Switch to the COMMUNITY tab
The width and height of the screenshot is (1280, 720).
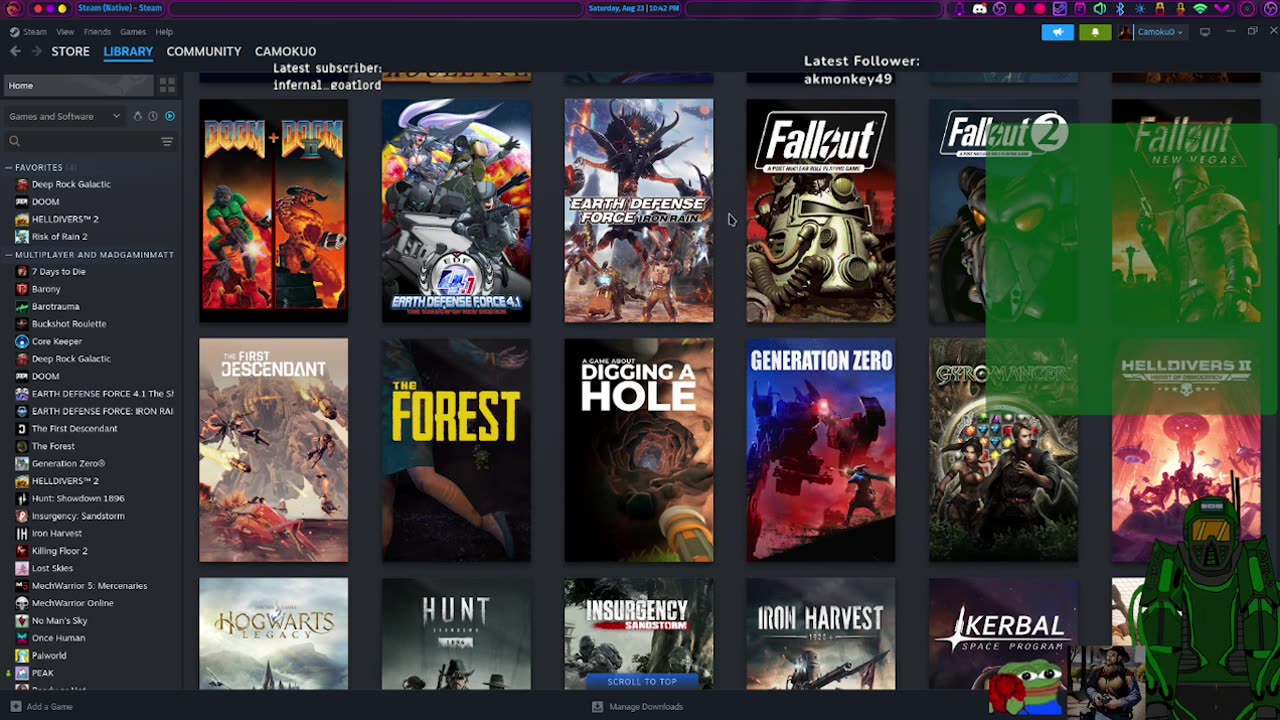(204, 51)
